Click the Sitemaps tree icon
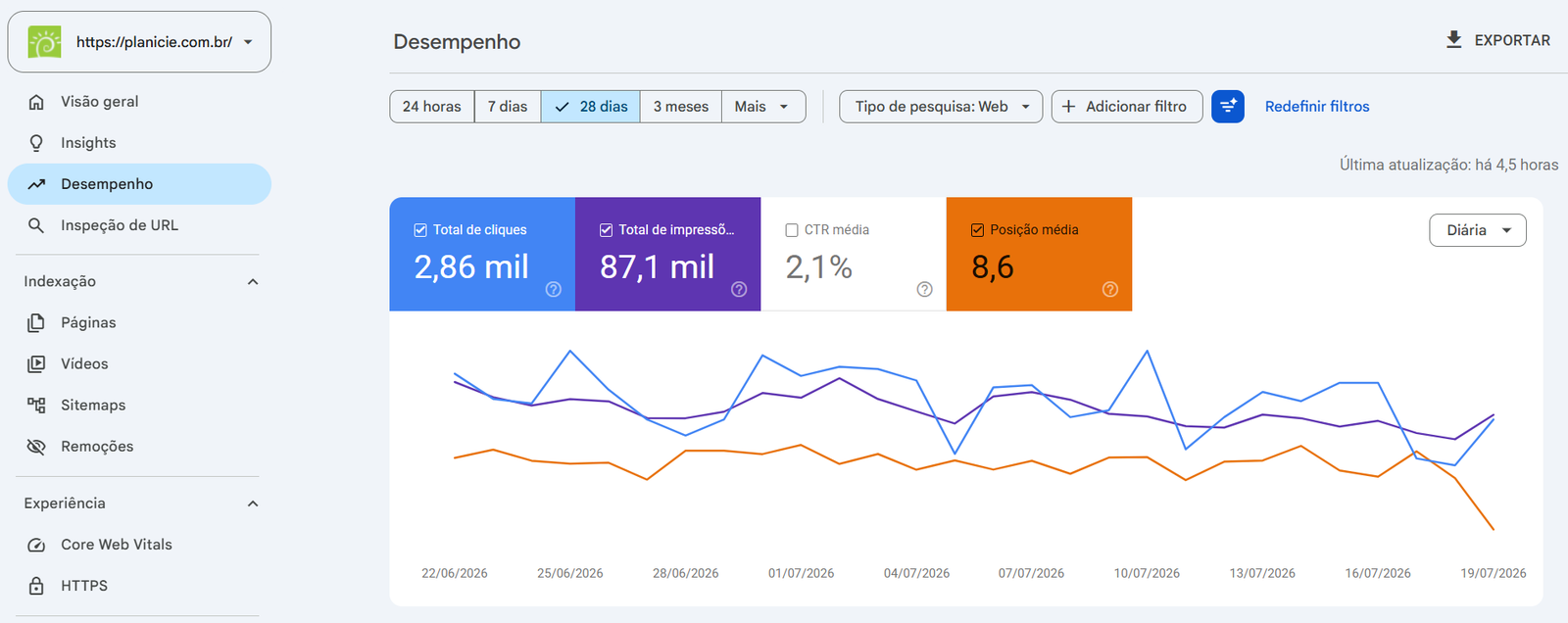1568x623 pixels. click(36, 406)
